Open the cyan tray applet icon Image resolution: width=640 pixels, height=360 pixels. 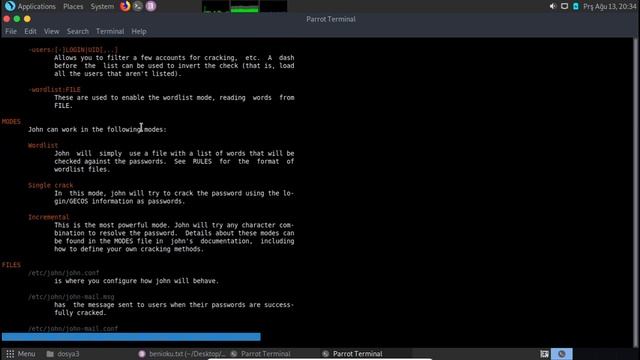pyautogui.click(x=576, y=6)
